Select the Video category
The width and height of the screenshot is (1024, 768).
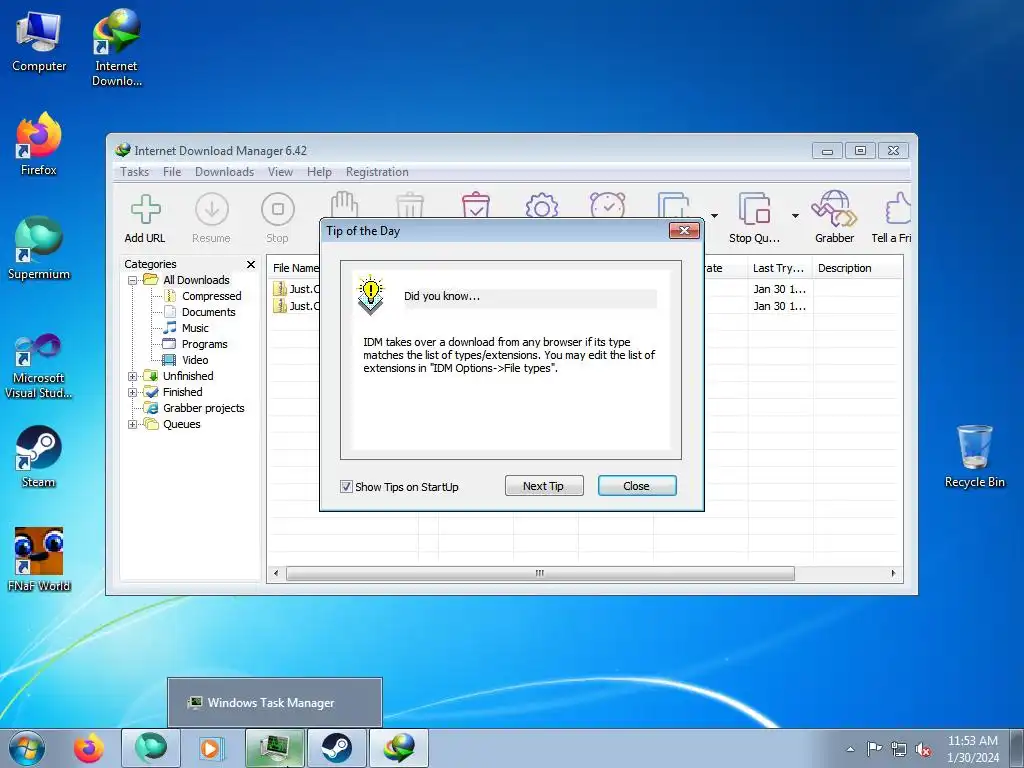195,360
